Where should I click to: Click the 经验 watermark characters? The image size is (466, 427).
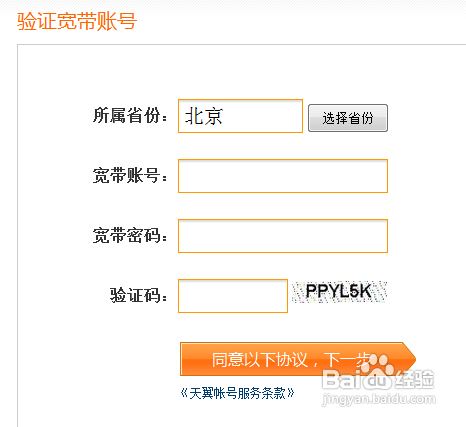[415, 379]
